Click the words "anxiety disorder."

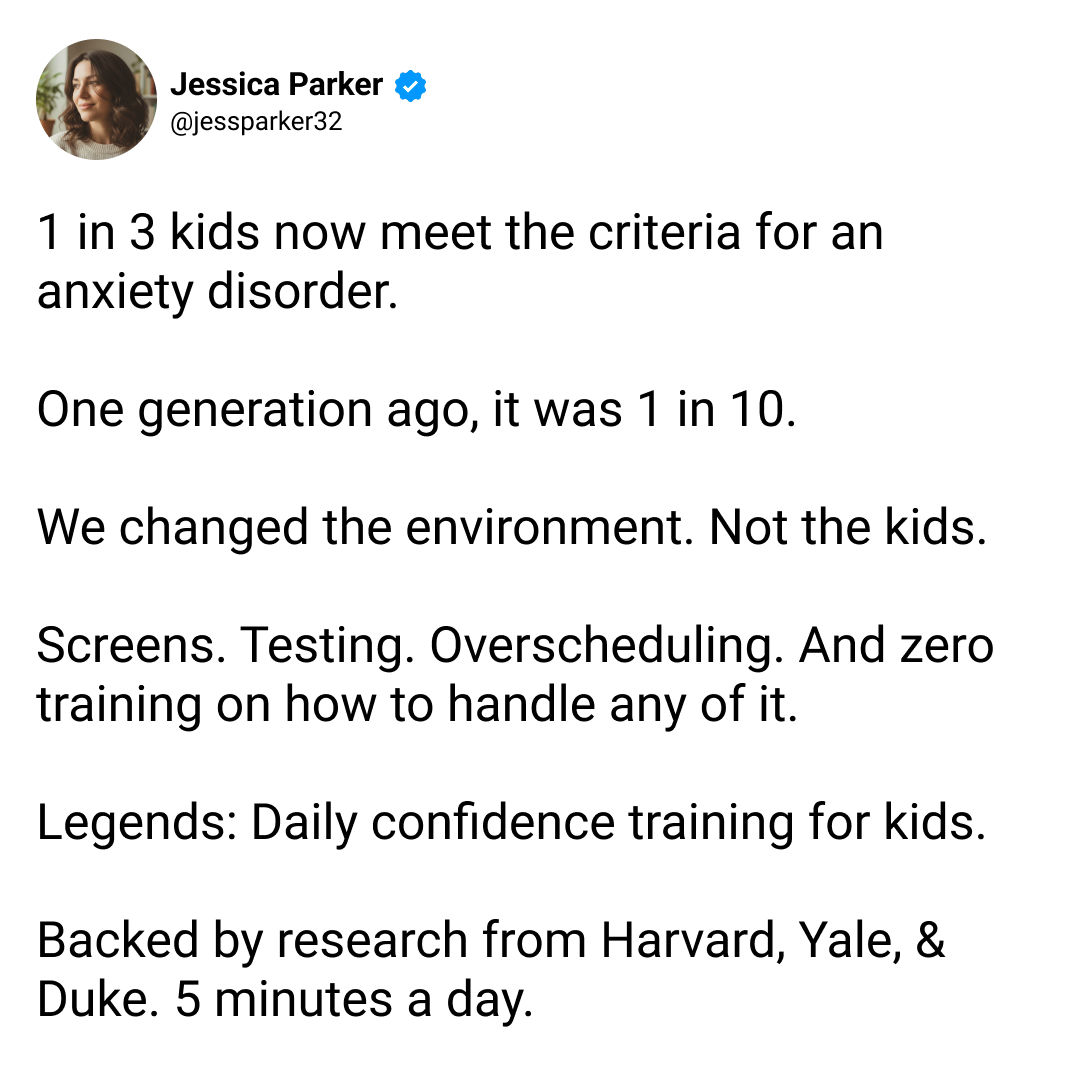[x=218, y=291]
